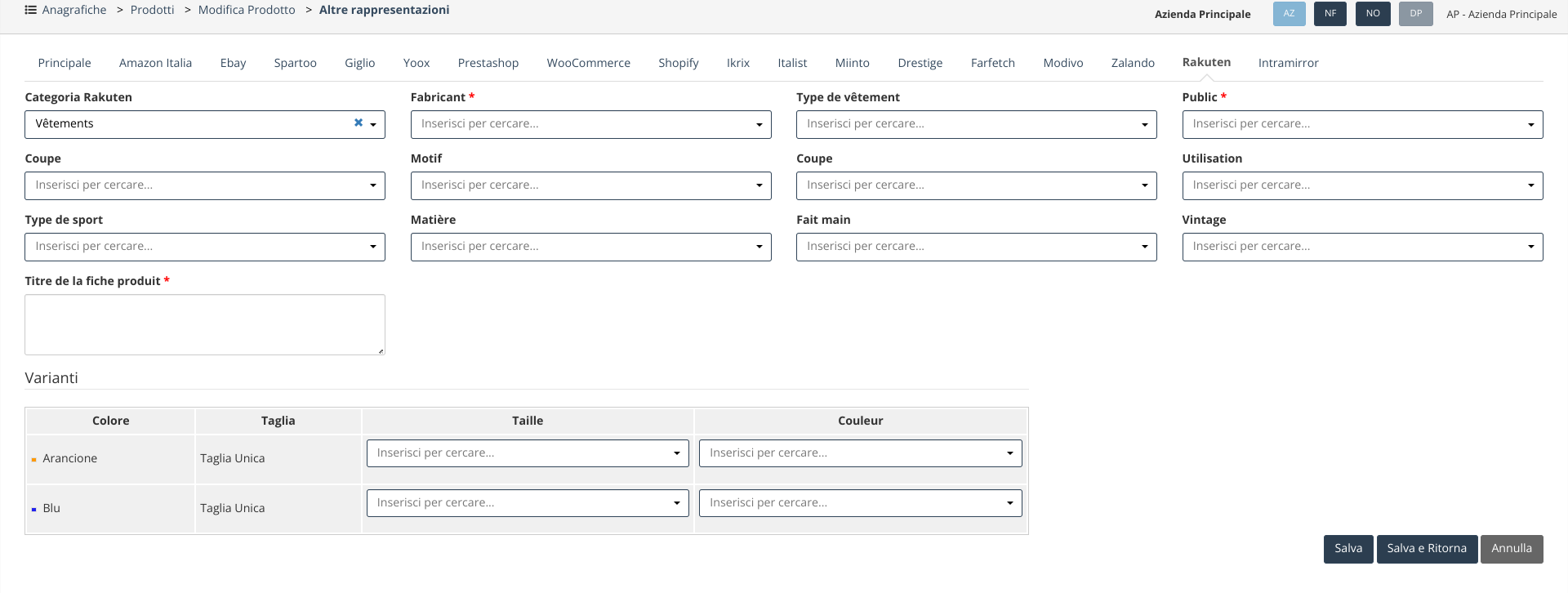Open the Motif dropdown

(591, 185)
